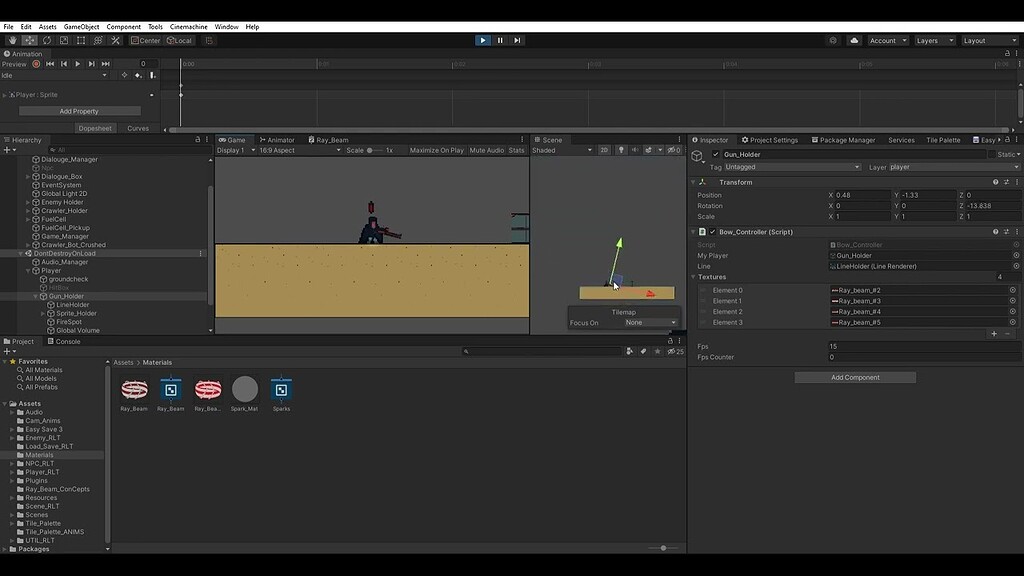The image size is (1024, 576).
Task: Select the Hand tool in the toolbar
Action: [x=13, y=40]
